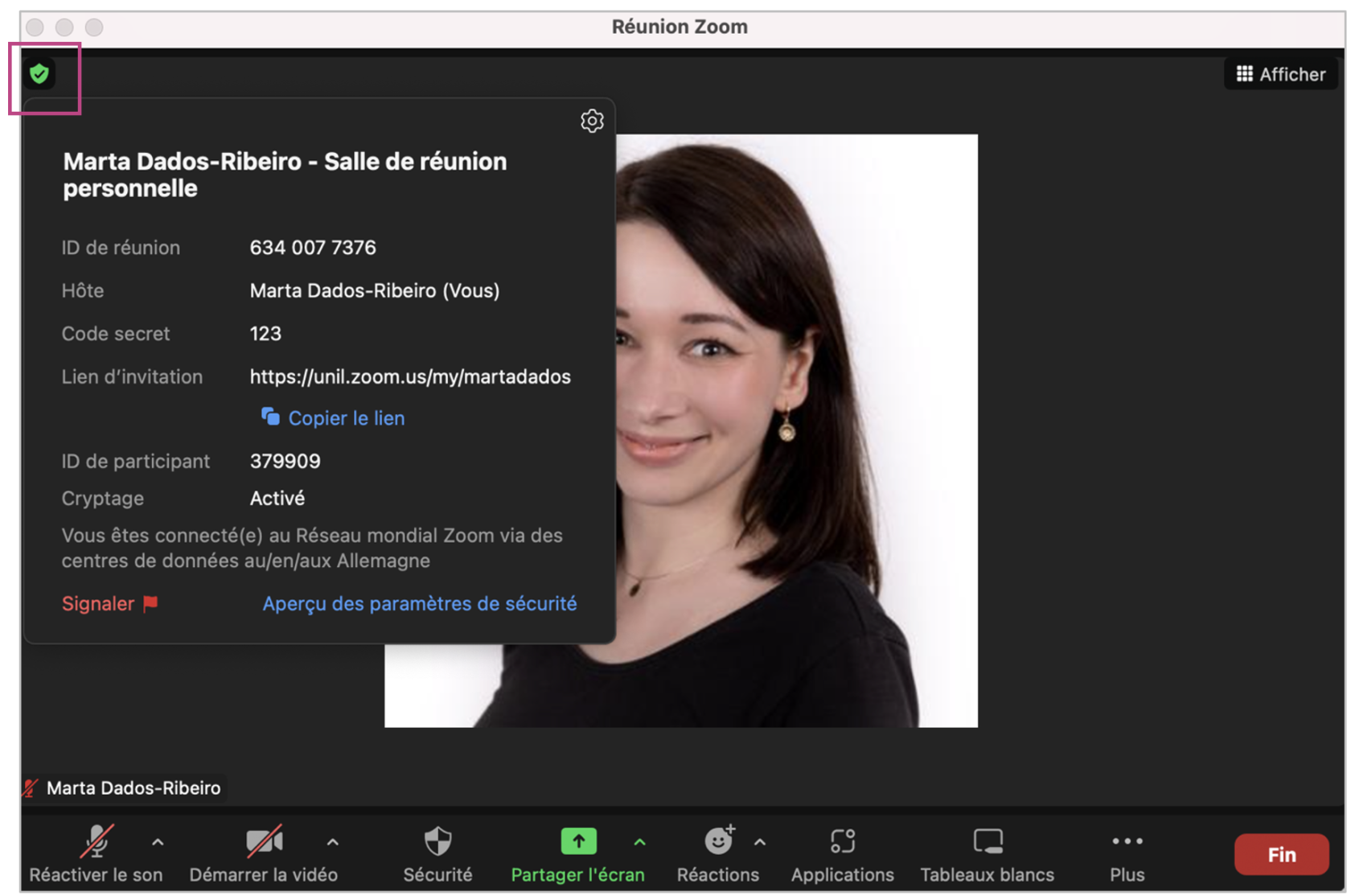Turn on camera with Démarrer la vidéo
Screen dimensions: 1351x896
264,842
